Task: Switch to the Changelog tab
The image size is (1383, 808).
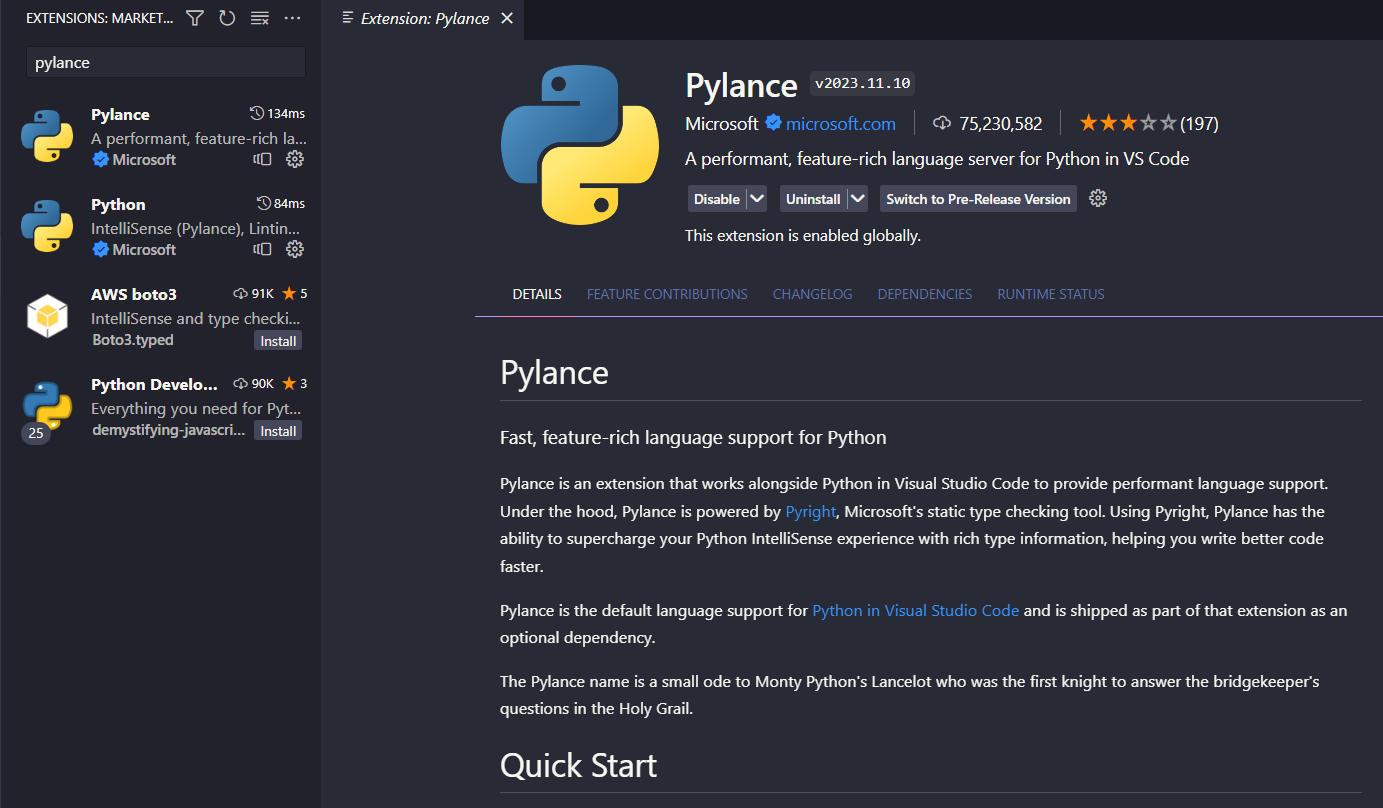Action: tap(812, 294)
